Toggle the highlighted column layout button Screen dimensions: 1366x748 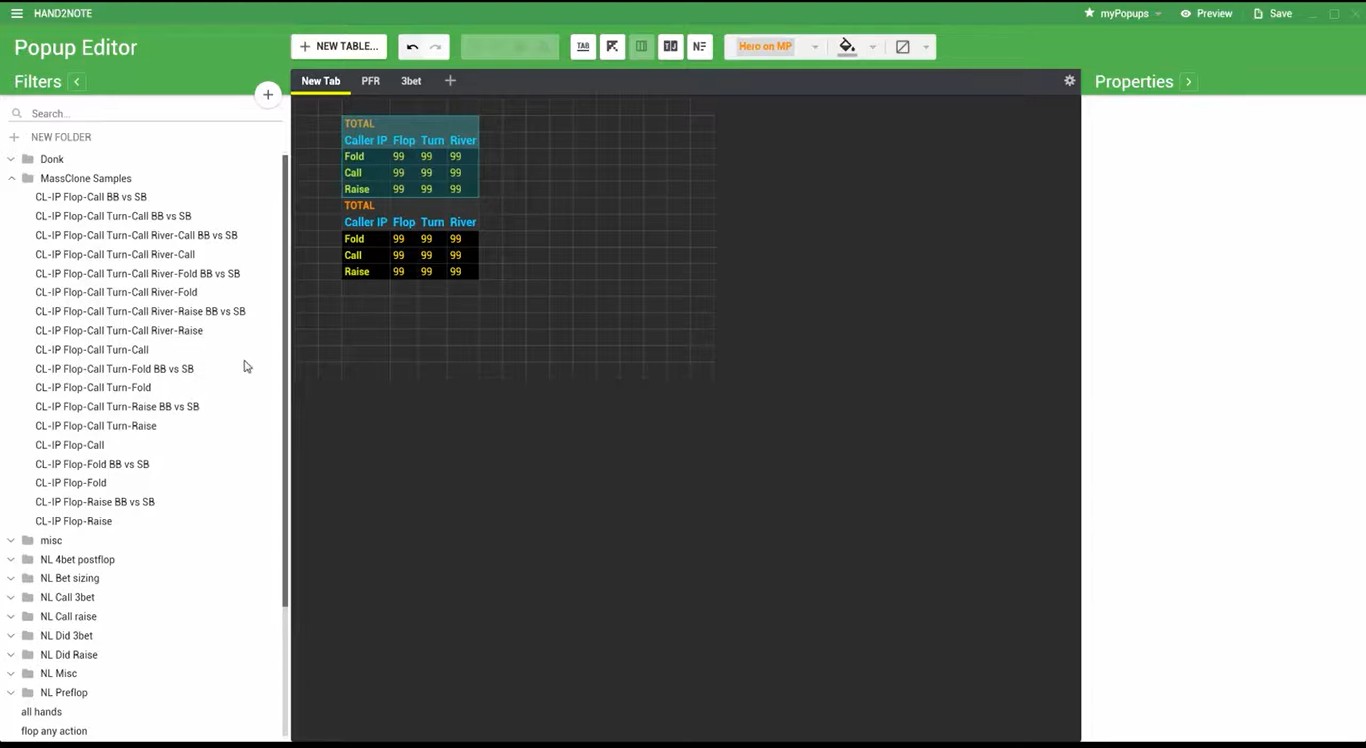tap(641, 47)
